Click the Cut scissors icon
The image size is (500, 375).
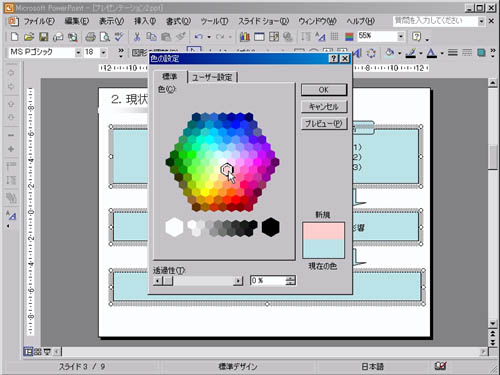[x=137, y=36]
